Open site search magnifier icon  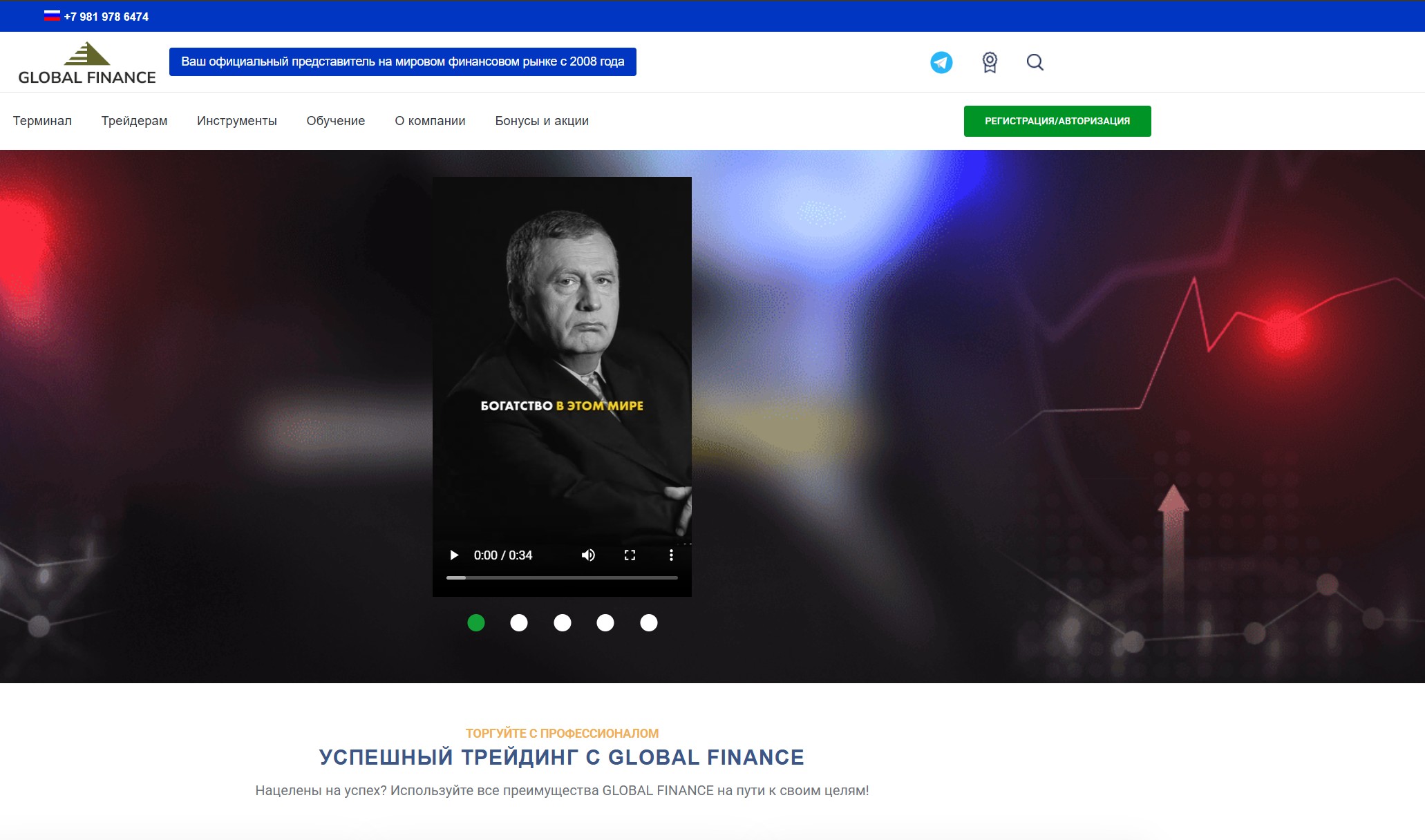pos(1035,62)
